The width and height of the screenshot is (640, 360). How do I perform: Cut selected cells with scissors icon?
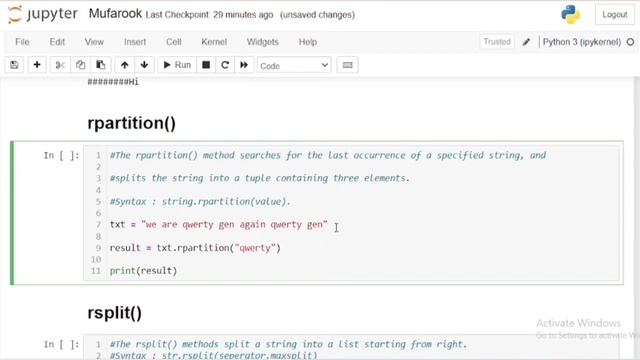[60, 65]
